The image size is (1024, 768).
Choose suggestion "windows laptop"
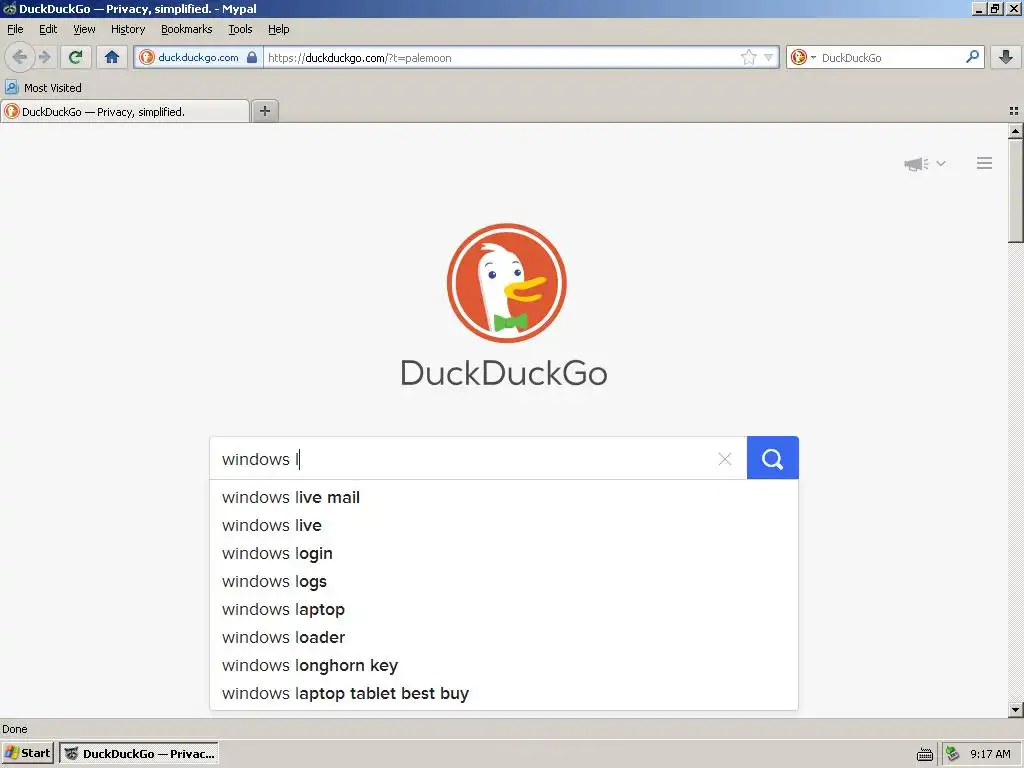click(504, 610)
